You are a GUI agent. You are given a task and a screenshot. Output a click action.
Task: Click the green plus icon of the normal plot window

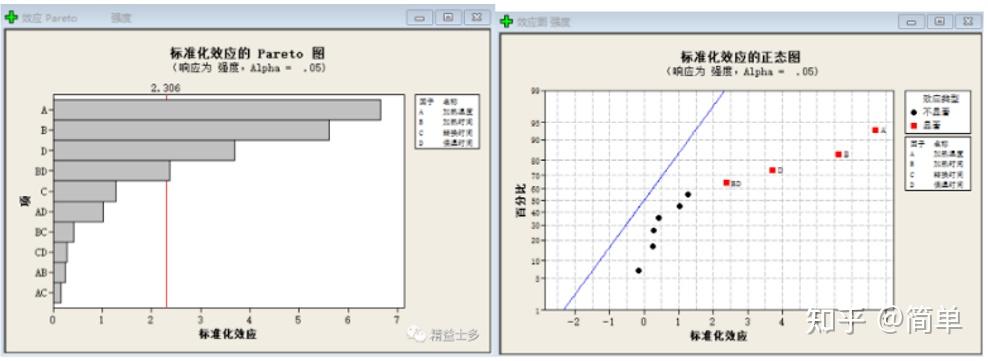coord(506,21)
